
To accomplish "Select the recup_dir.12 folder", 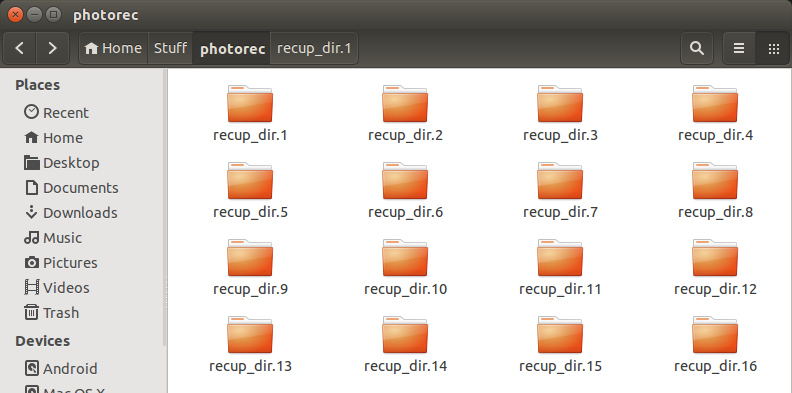I will pos(715,269).
